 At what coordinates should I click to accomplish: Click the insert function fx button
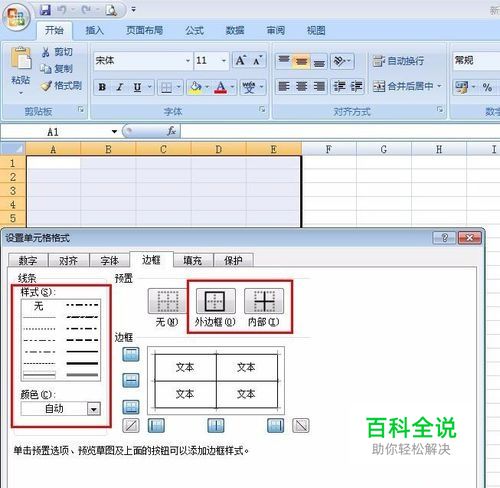[x=171, y=131]
